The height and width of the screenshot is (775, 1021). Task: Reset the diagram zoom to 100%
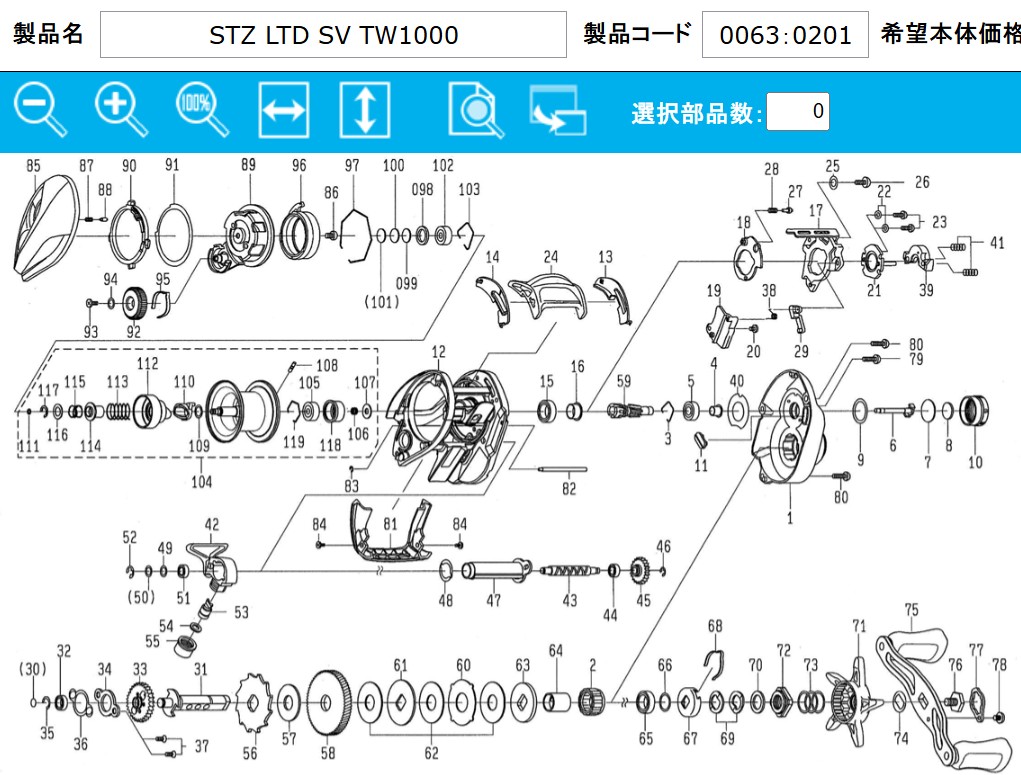pyautogui.click(x=200, y=110)
